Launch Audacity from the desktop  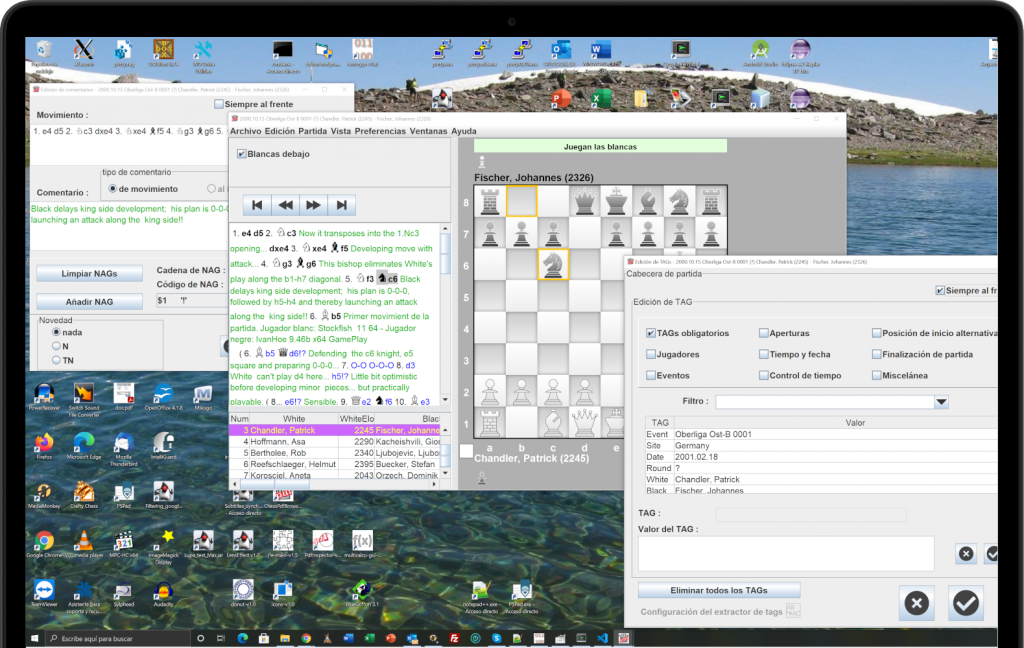163,592
